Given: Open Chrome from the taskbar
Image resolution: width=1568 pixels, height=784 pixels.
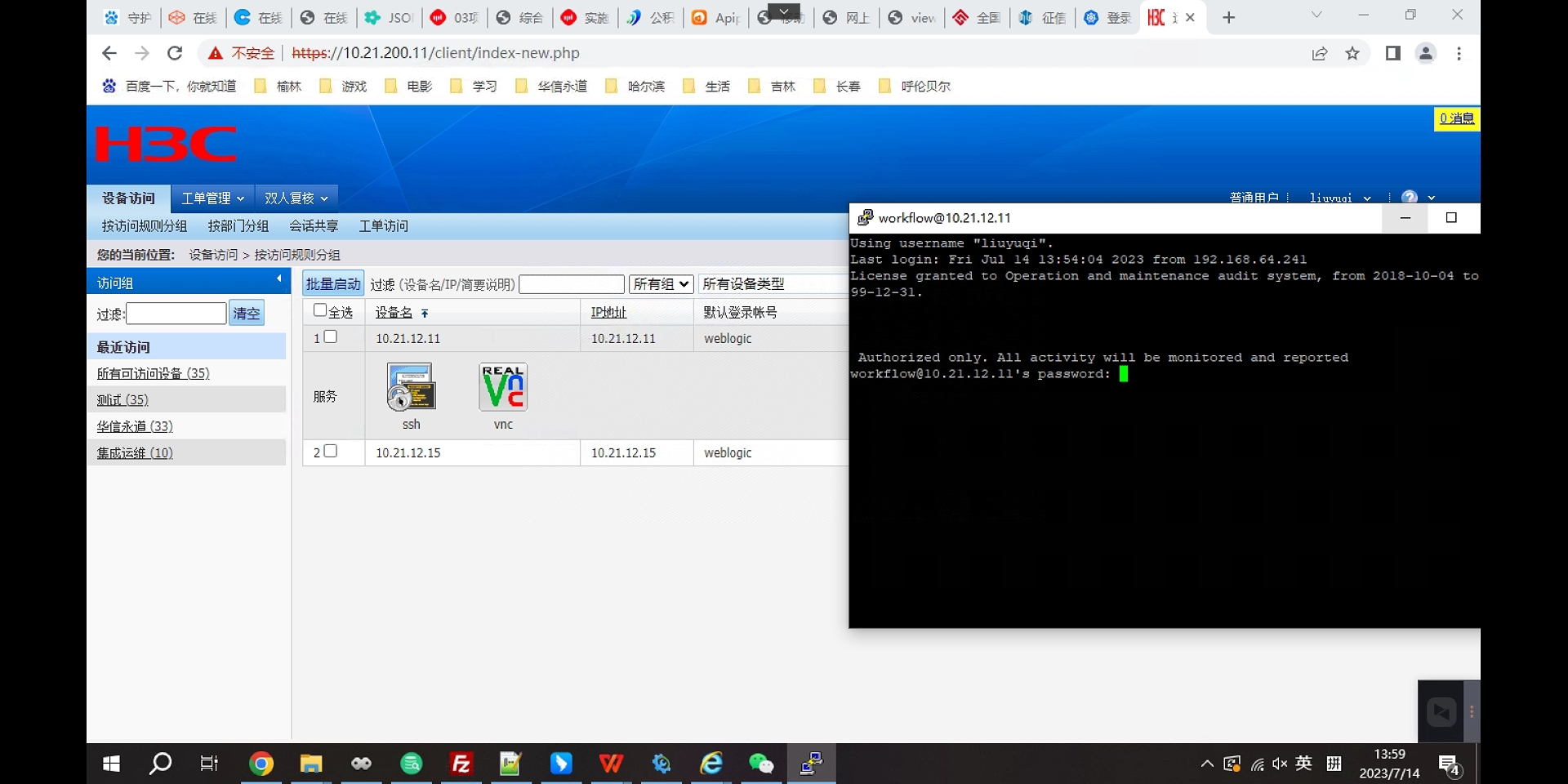Looking at the screenshot, I should coord(261,764).
